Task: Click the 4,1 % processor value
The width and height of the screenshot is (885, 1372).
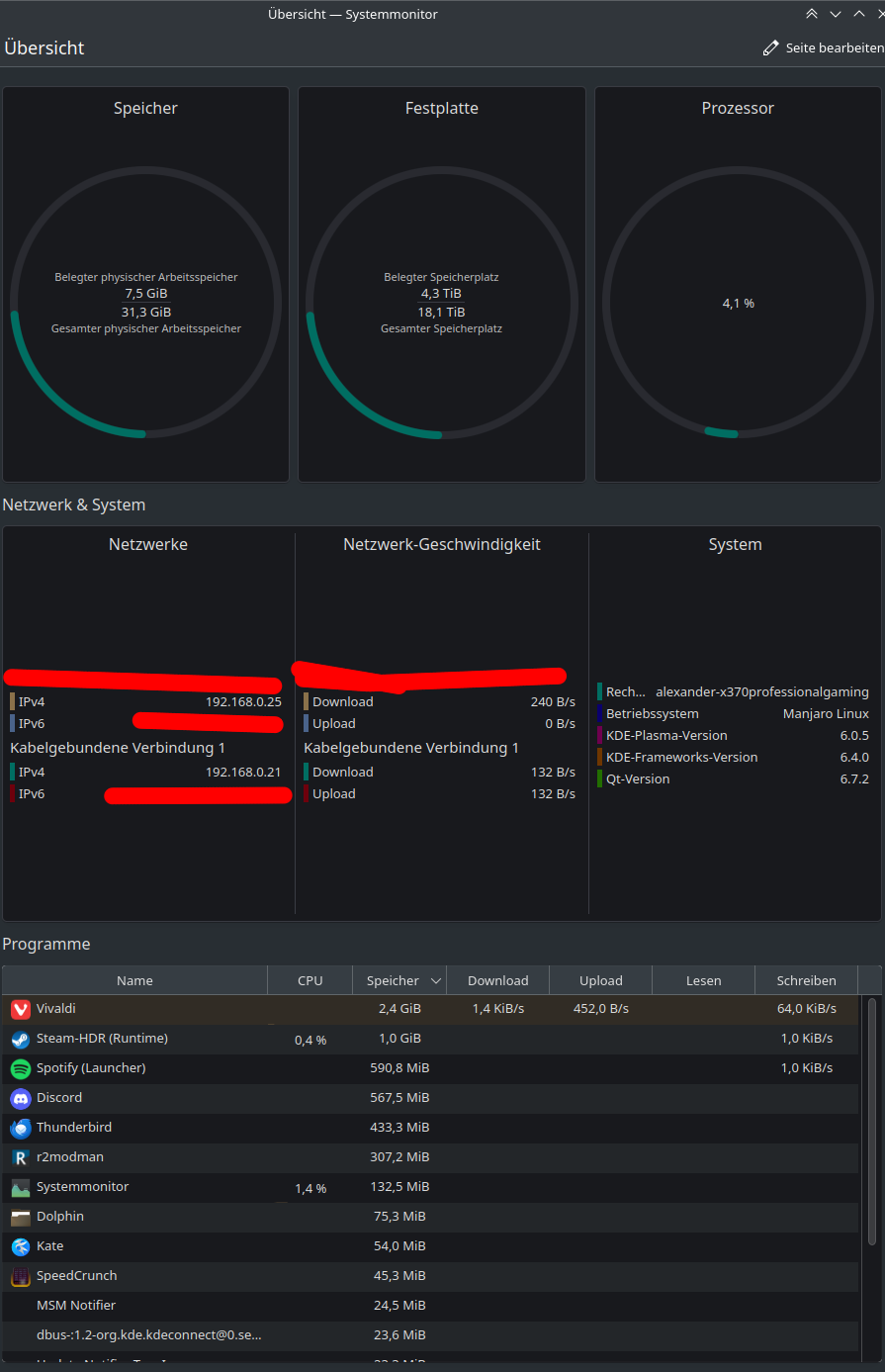Action: [738, 303]
